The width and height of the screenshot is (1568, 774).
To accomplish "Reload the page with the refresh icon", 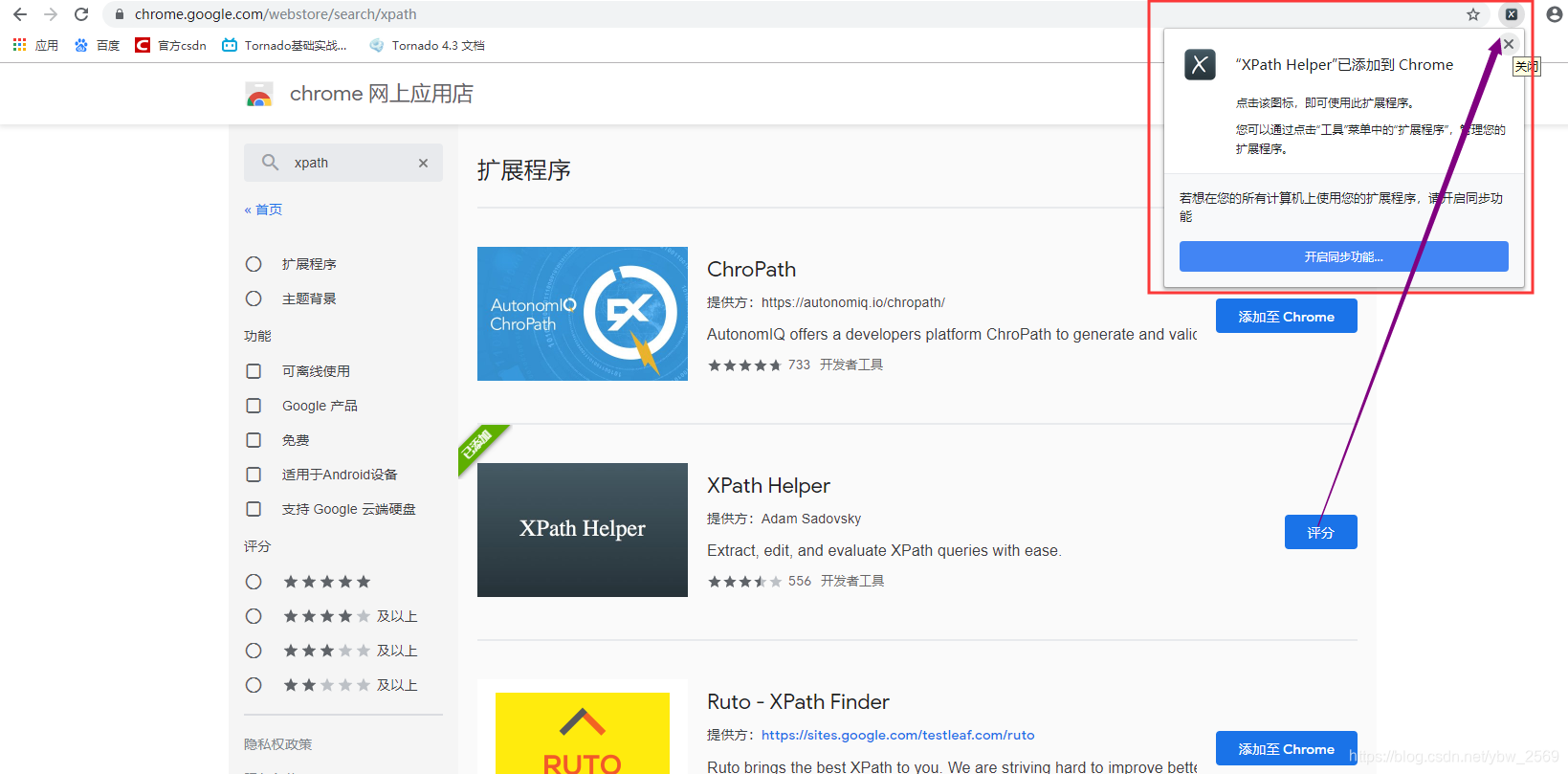I will (81, 14).
